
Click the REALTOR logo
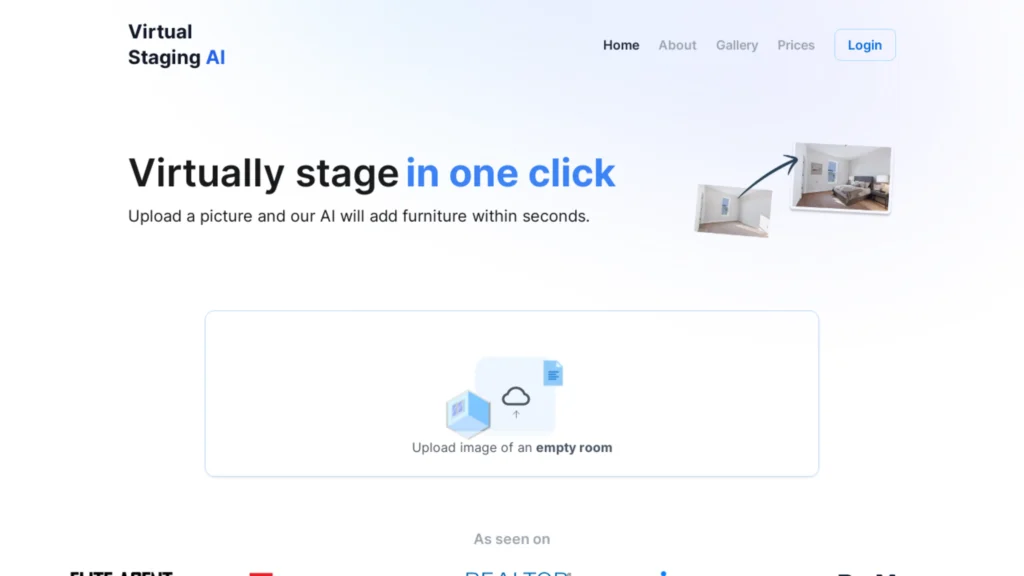[x=518, y=573]
